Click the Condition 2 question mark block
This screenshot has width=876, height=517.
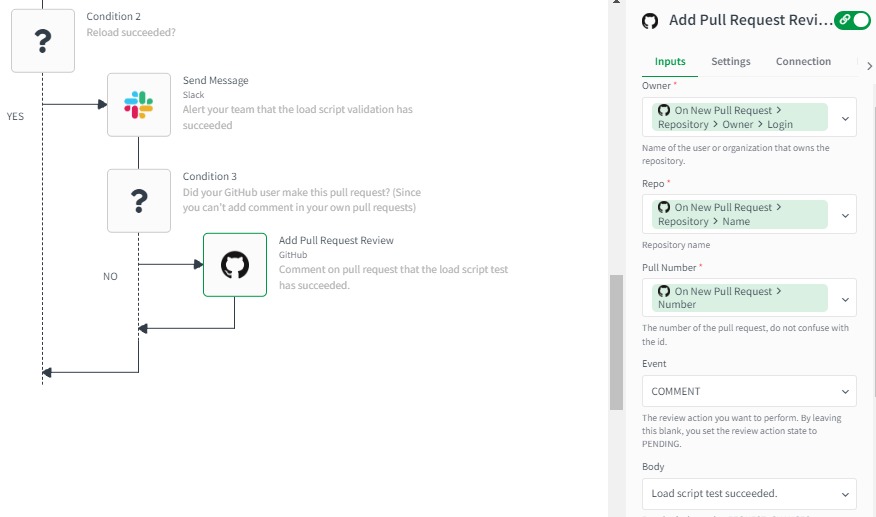(x=43, y=41)
